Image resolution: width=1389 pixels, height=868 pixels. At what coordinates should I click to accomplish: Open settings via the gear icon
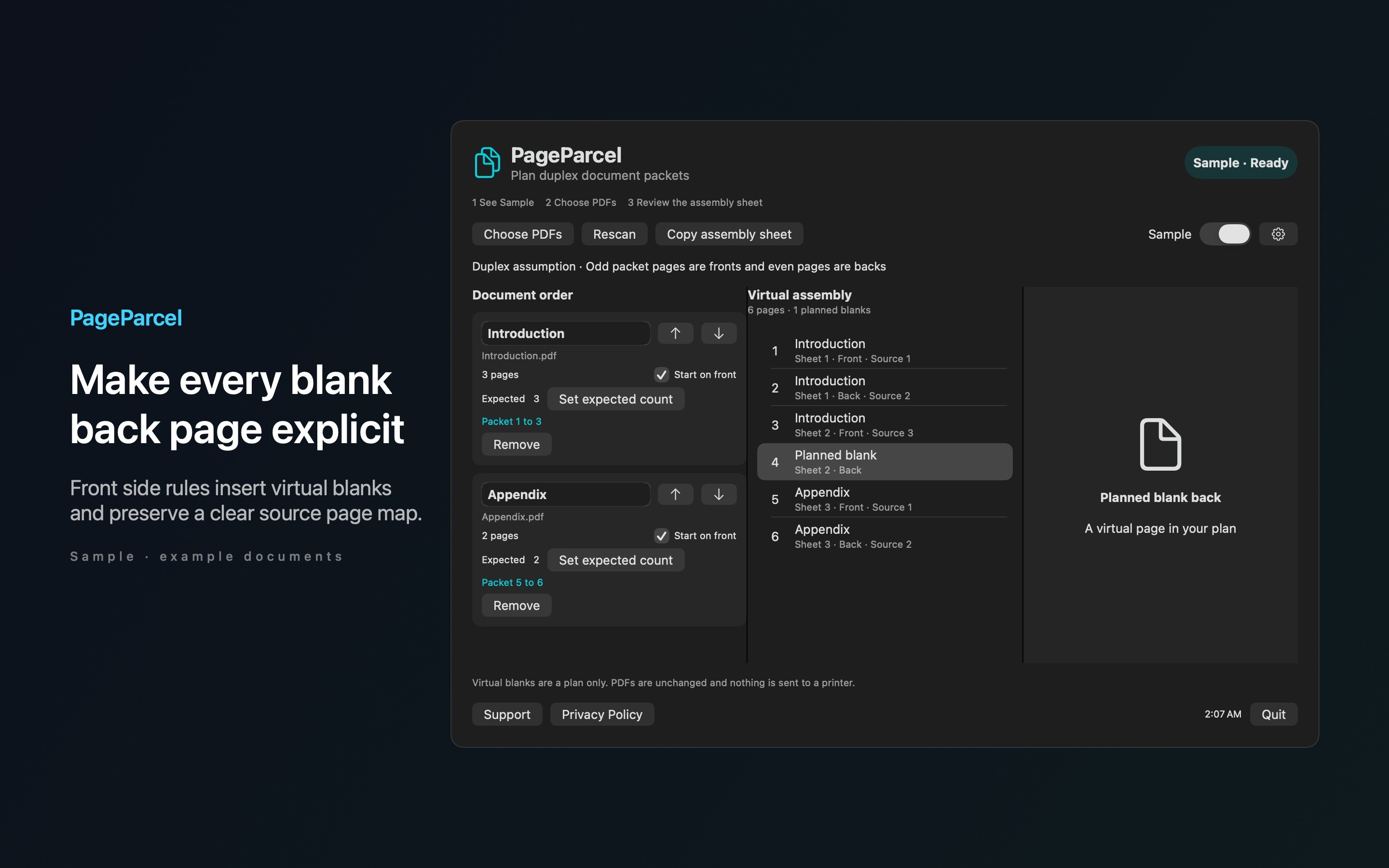[1278, 234]
